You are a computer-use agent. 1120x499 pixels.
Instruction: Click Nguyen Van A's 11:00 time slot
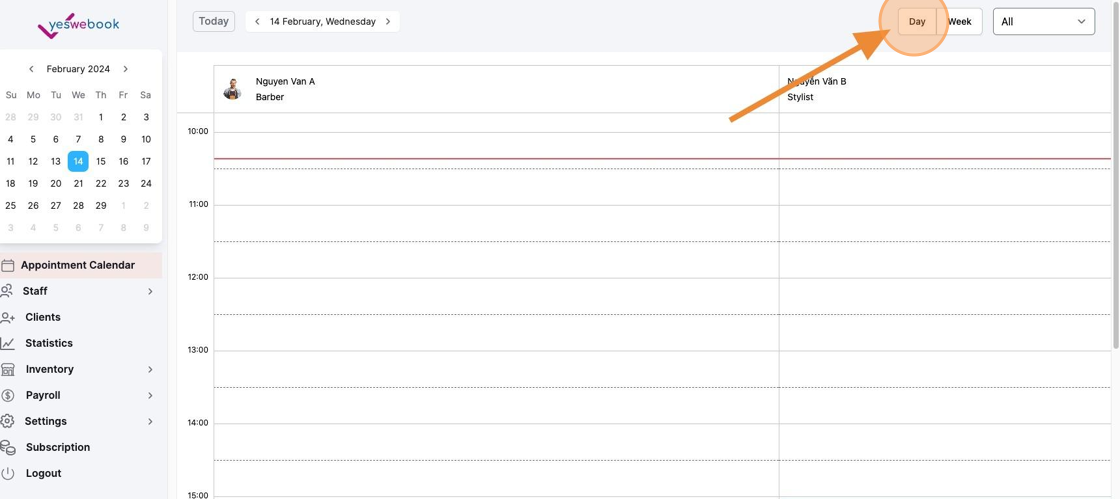496,223
